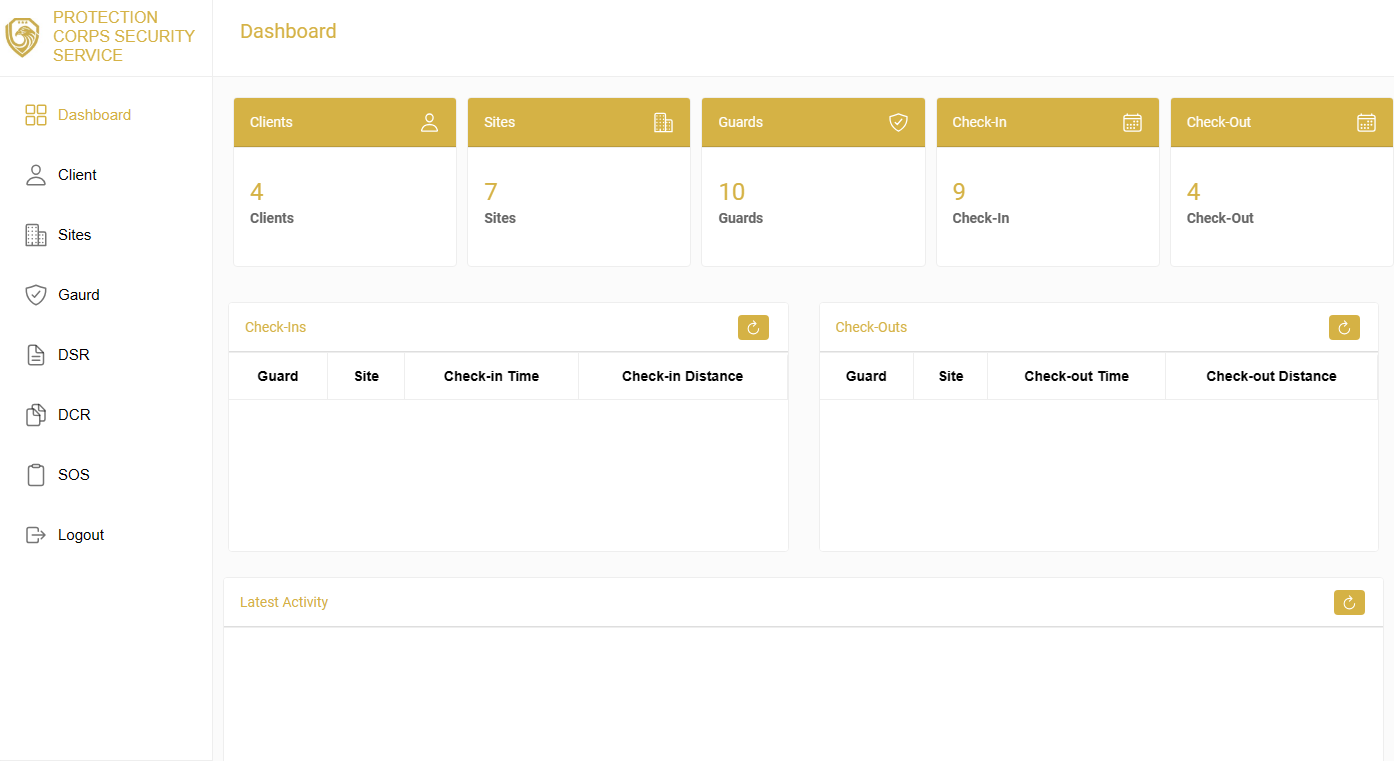Select the Sites summary card header
Image resolution: width=1394 pixels, height=761 pixels.
578,122
